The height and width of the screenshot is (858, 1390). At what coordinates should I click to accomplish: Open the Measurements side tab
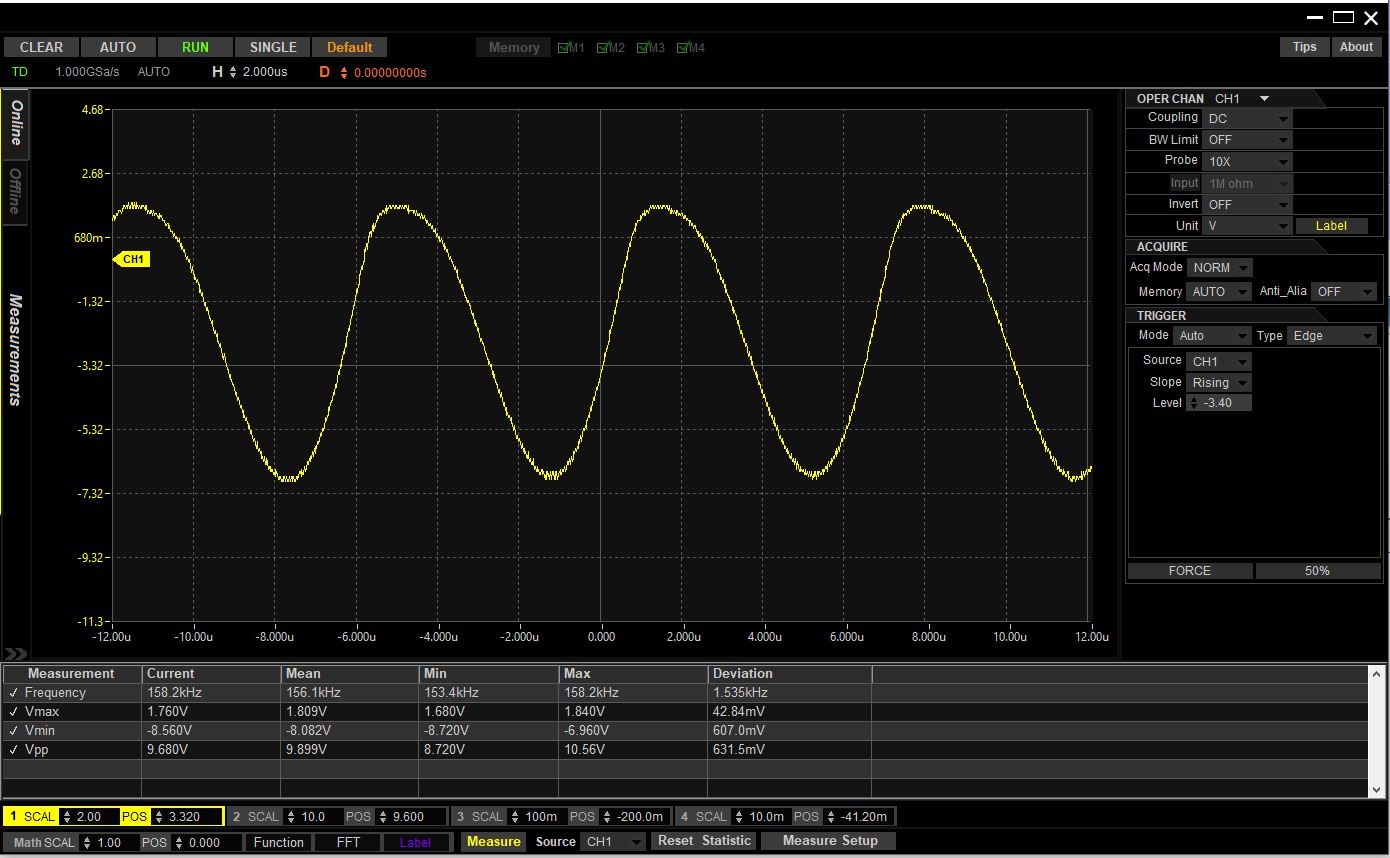[x=15, y=349]
